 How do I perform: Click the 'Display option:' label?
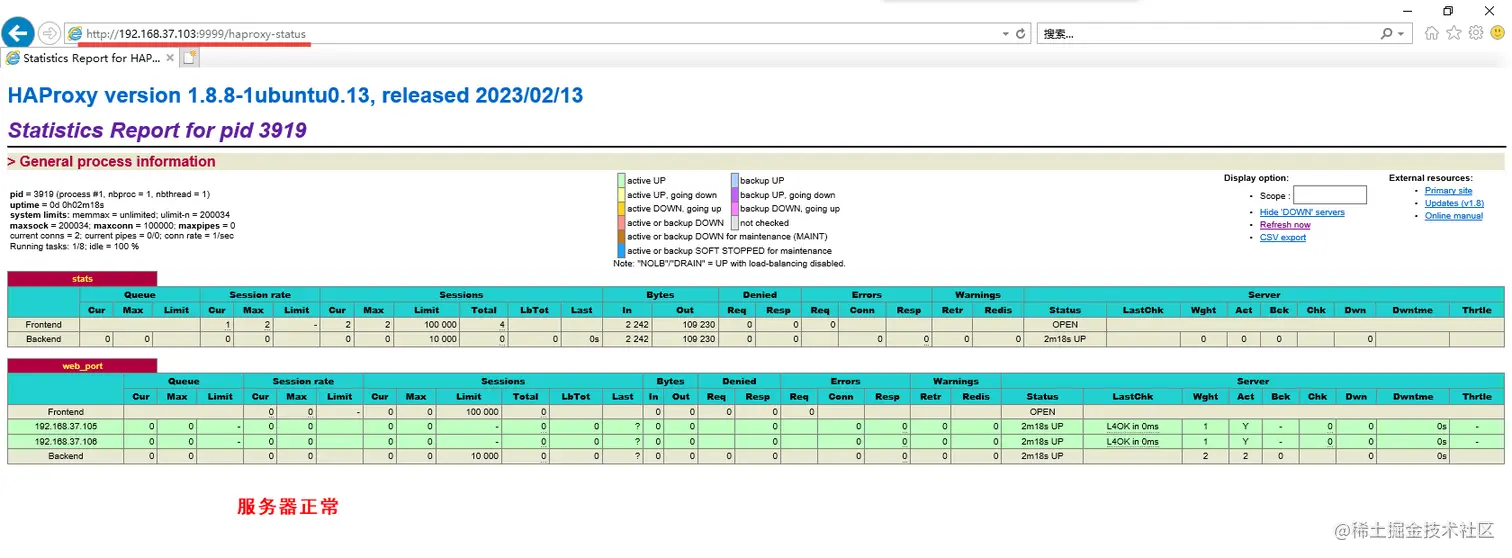pyautogui.click(x=1256, y=178)
